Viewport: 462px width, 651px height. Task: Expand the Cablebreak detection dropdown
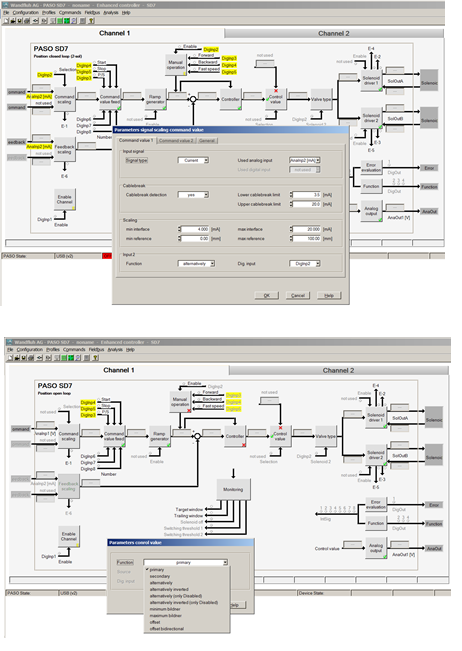(x=193, y=195)
